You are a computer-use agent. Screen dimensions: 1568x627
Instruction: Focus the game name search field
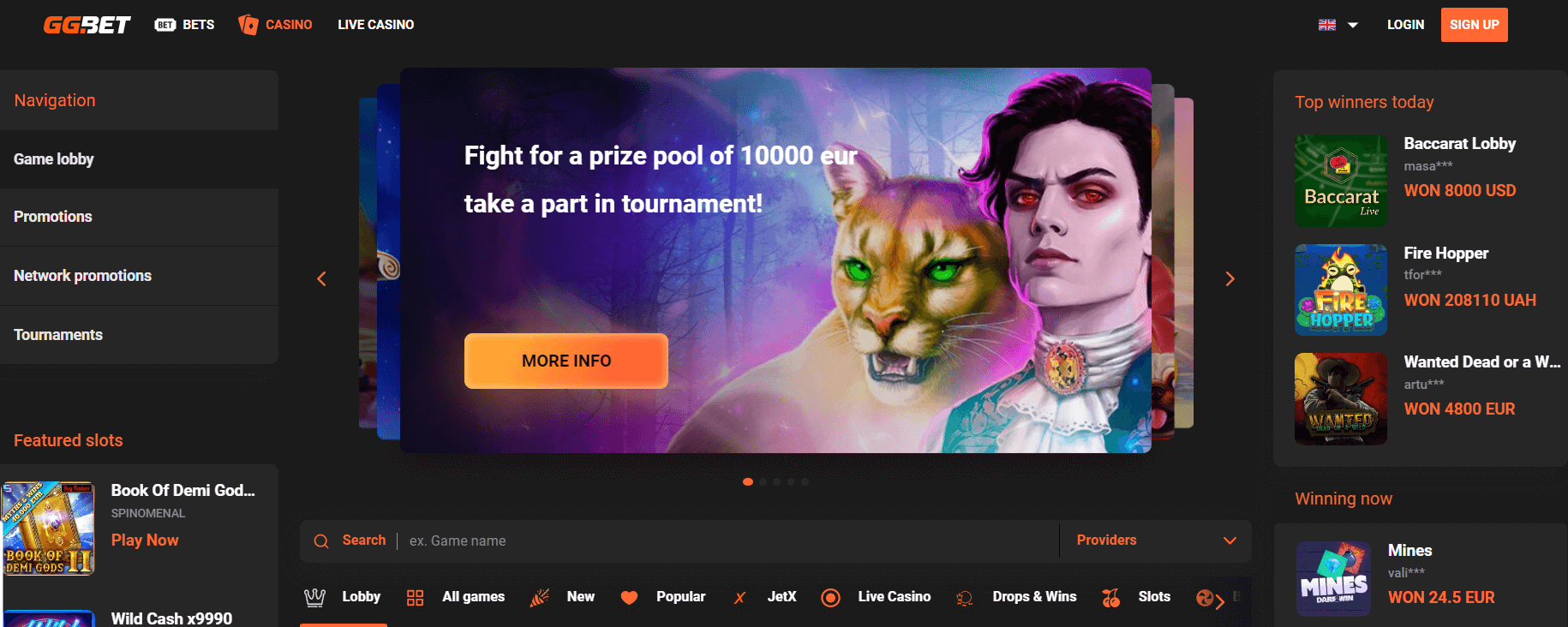click(x=728, y=540)
